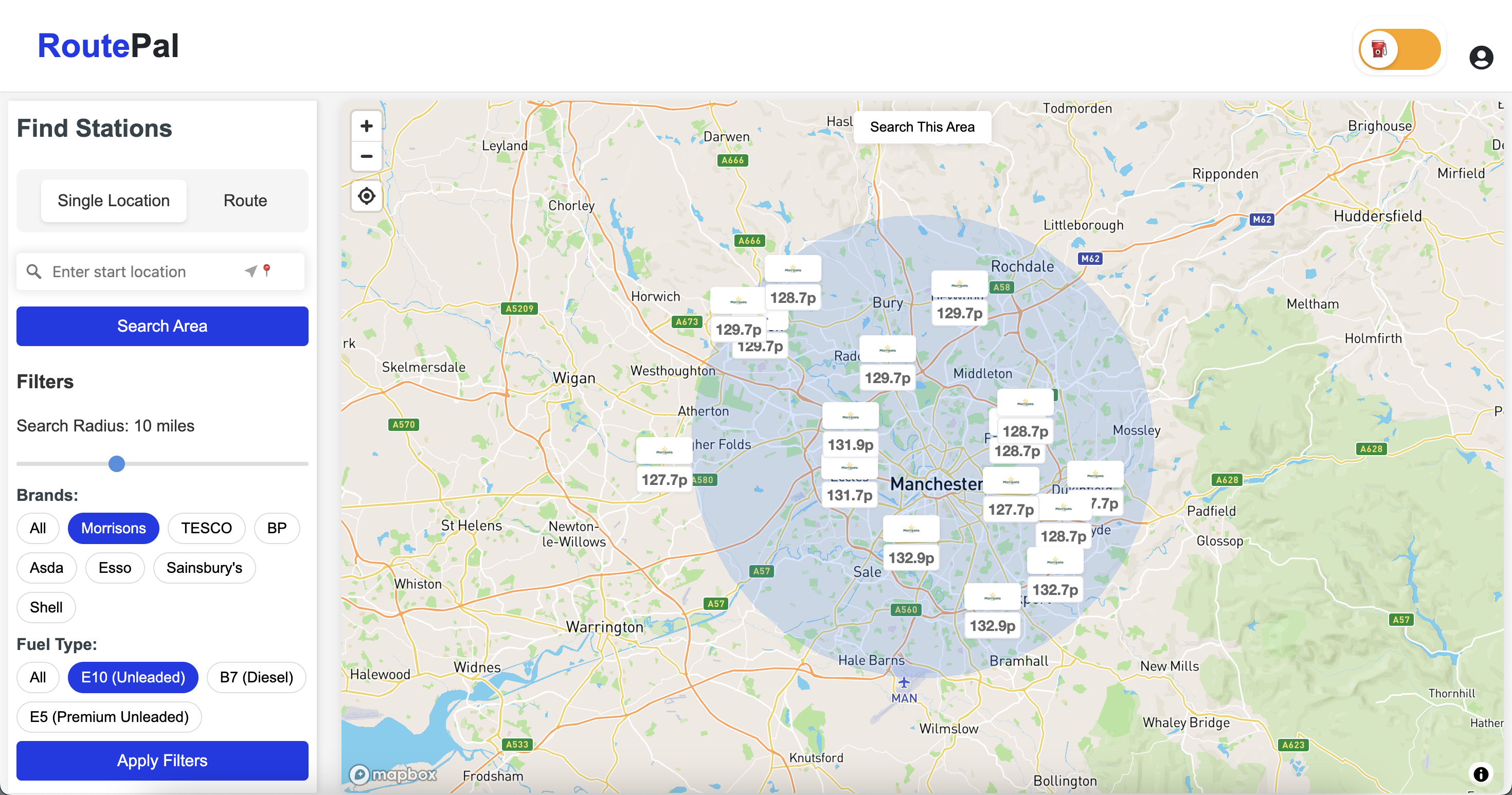Click the Search Radius: 10 miles label

pyautogui.click(x=105, y=425)
